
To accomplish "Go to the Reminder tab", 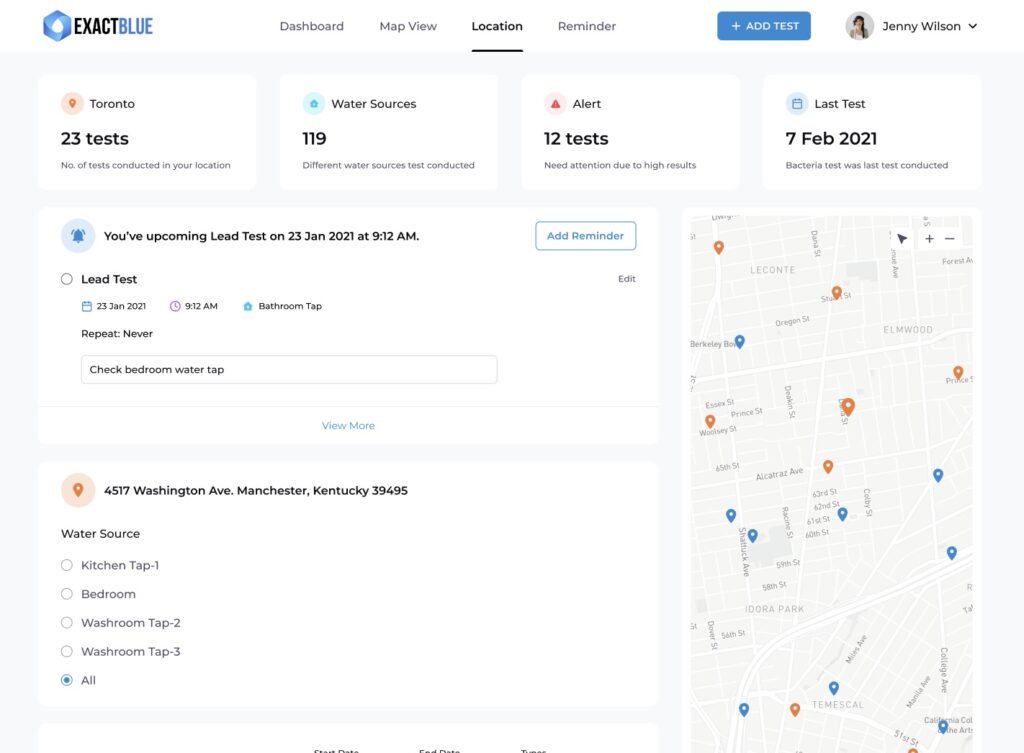I will tap(586, 26).
